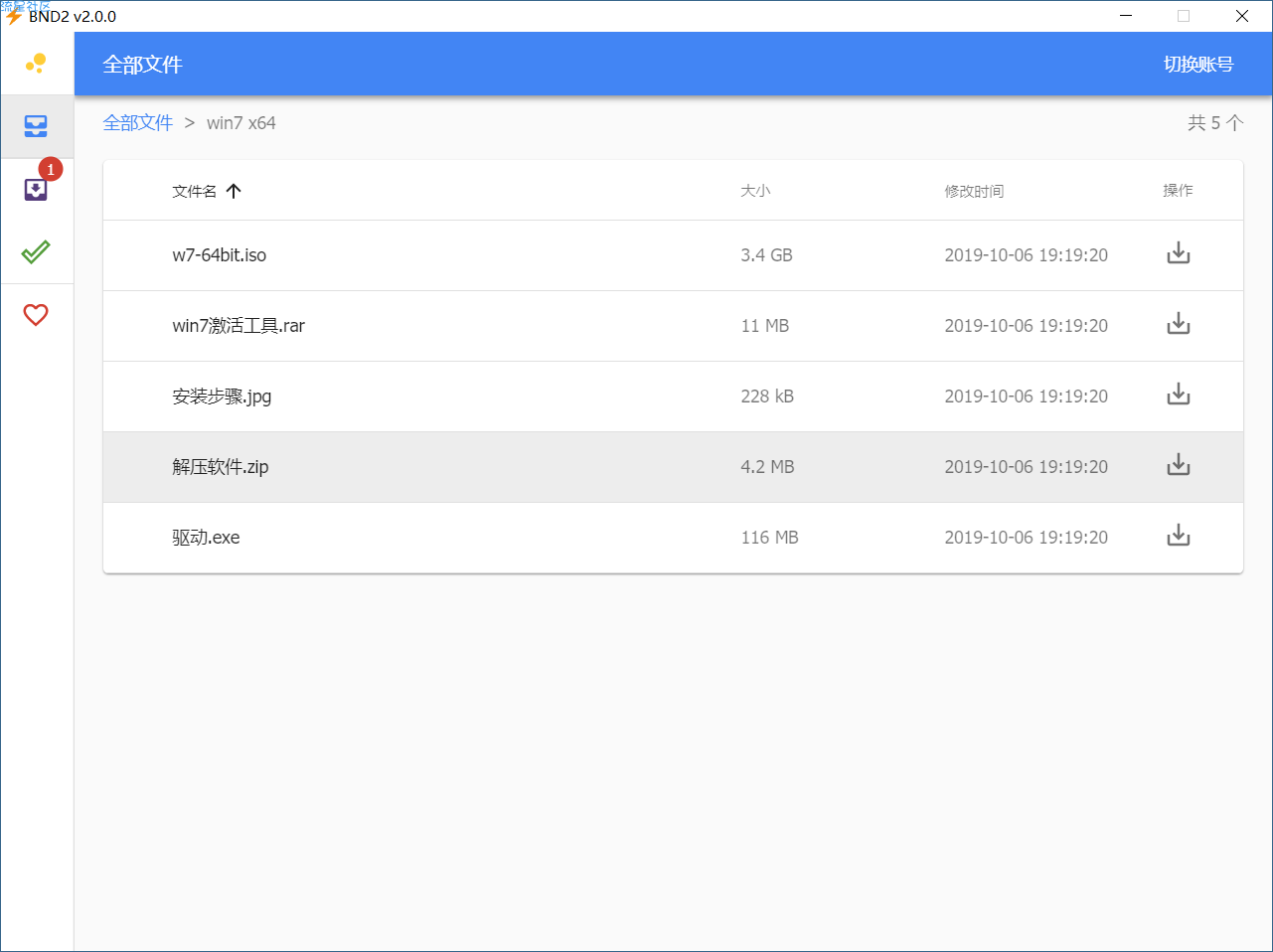Click the 共 5 个 file count

click(1214, 123)
